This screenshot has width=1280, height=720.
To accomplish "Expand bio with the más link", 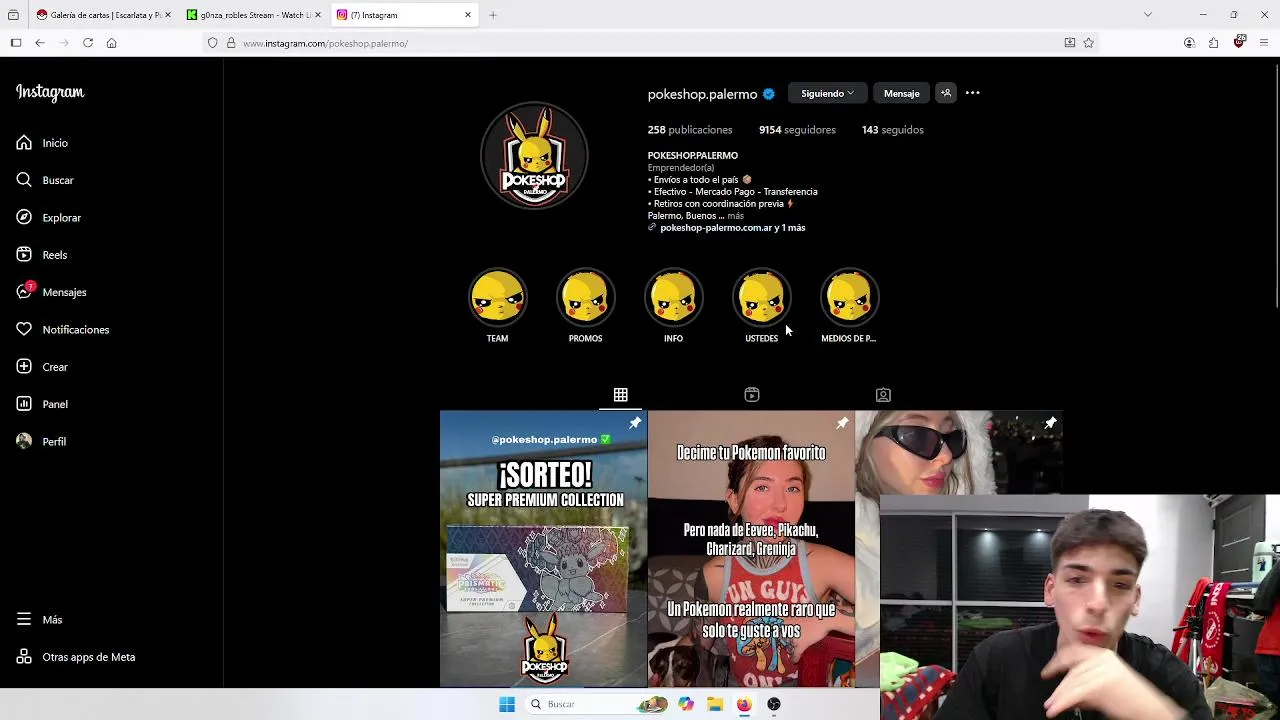I will click(736, 216).
